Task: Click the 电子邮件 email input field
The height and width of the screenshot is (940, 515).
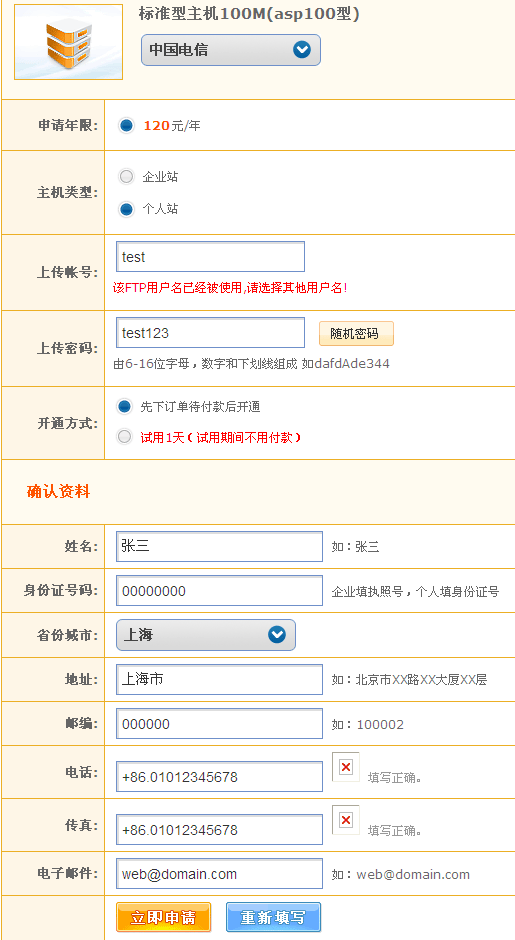Action: (x=219, y=874)
